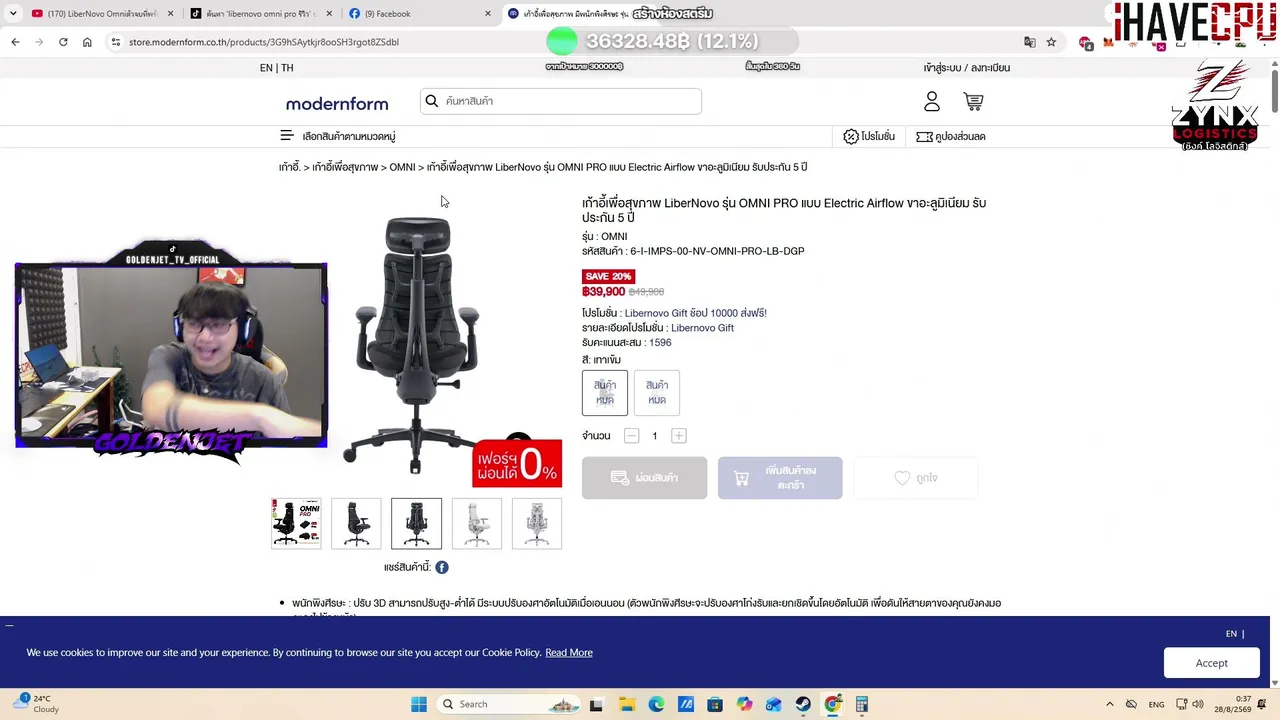Launch Microsoft Edge from the taskbar
1280x720 pixels.
pos(656,704)
